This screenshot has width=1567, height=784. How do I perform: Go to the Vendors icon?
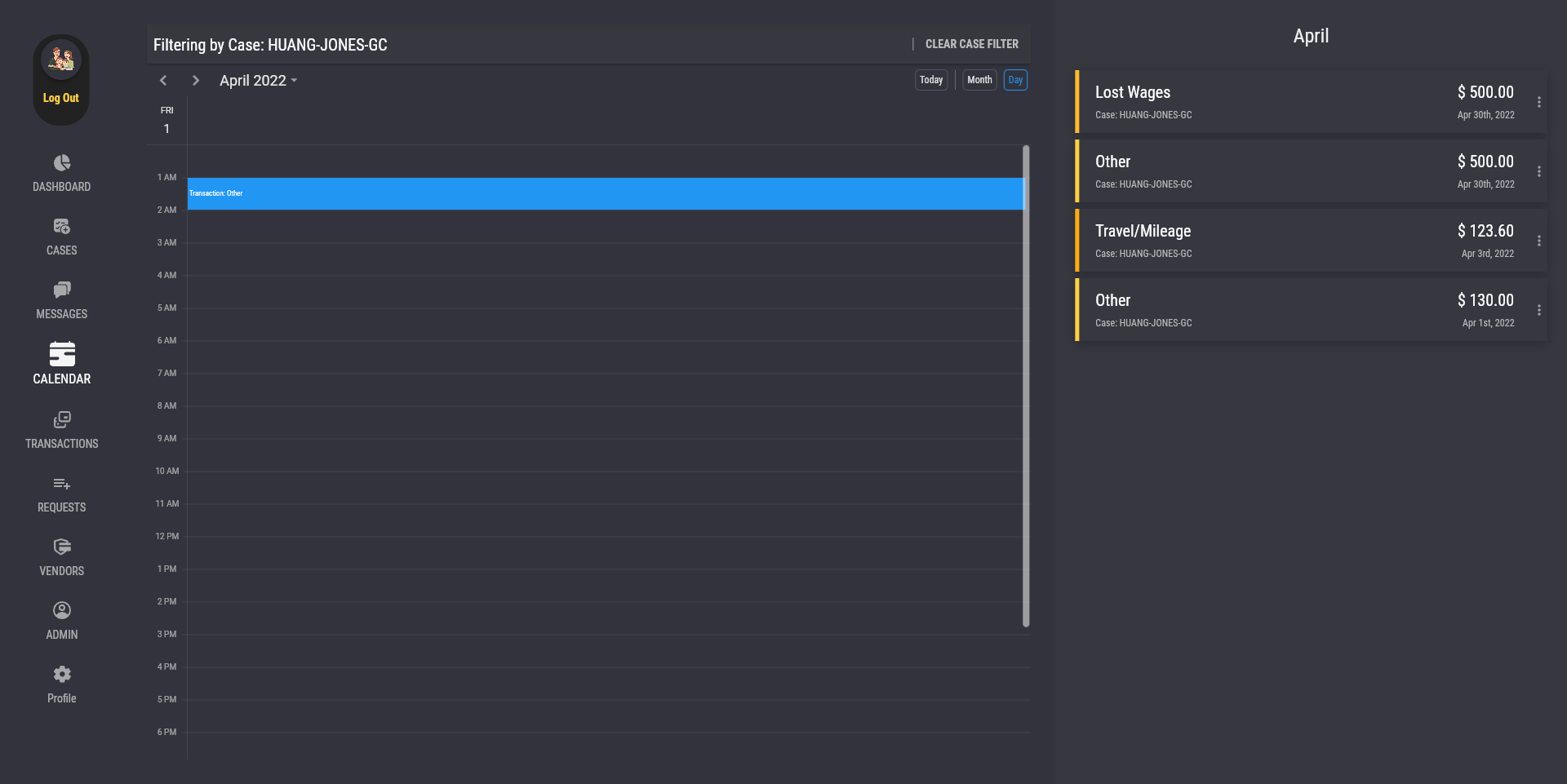(x=62, y=547)
